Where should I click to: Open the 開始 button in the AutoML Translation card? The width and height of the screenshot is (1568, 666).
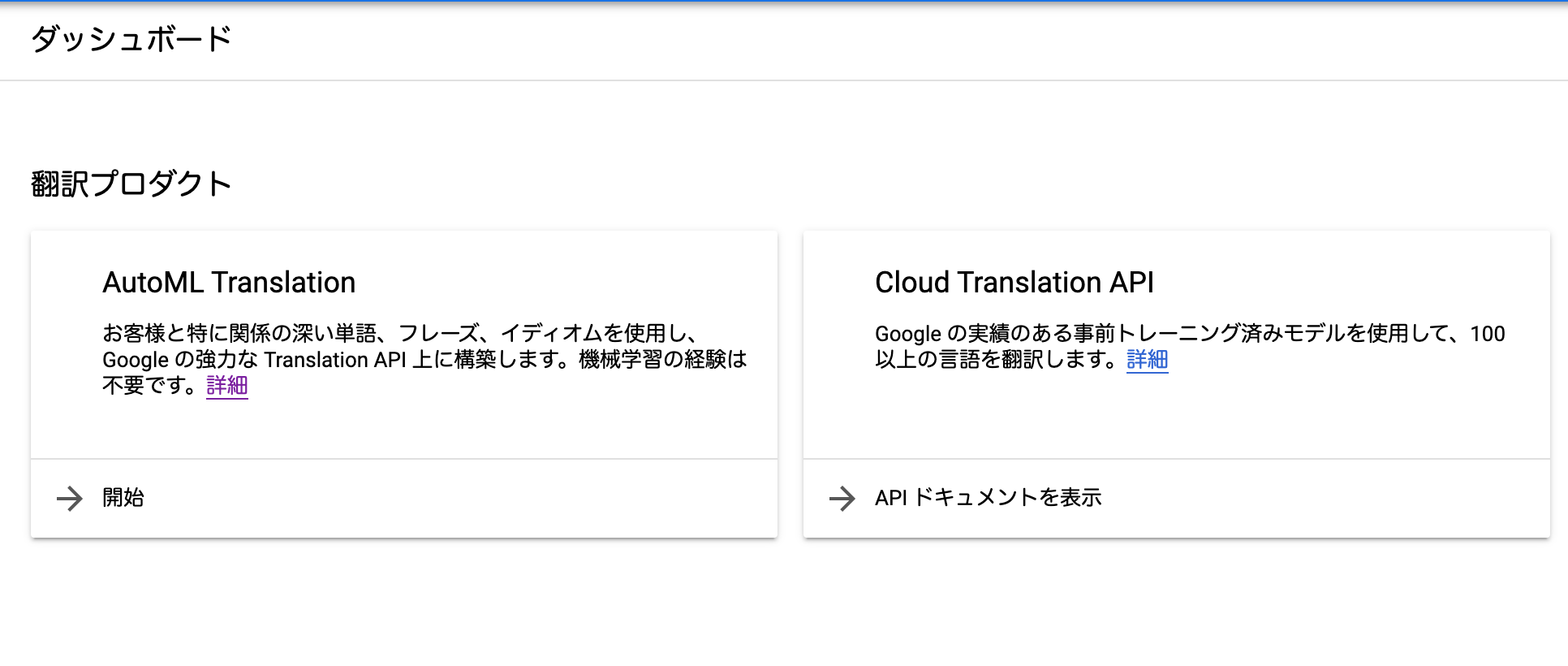click(x=404, y=498)
